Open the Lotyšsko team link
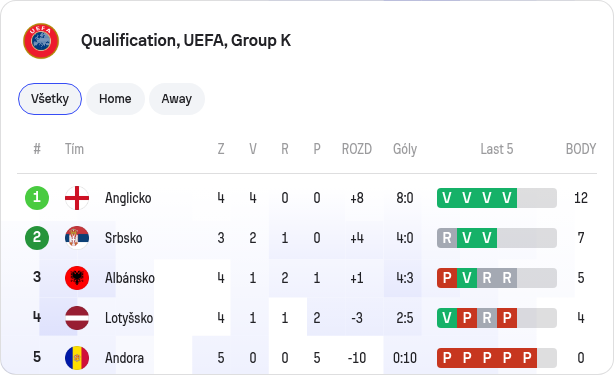614x375 pixels. (x=129, y=318)
